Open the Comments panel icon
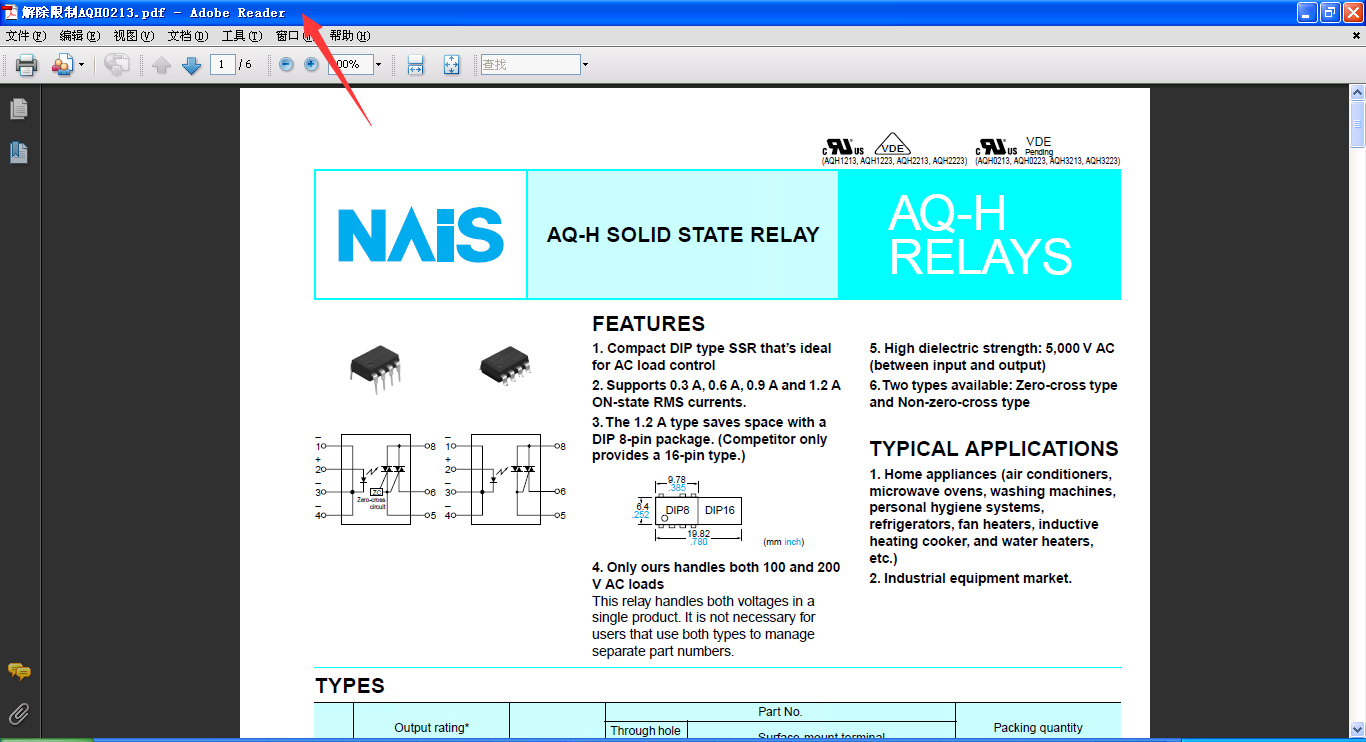The height and width of the screenshot is (742, 1366). pos(19,672)
